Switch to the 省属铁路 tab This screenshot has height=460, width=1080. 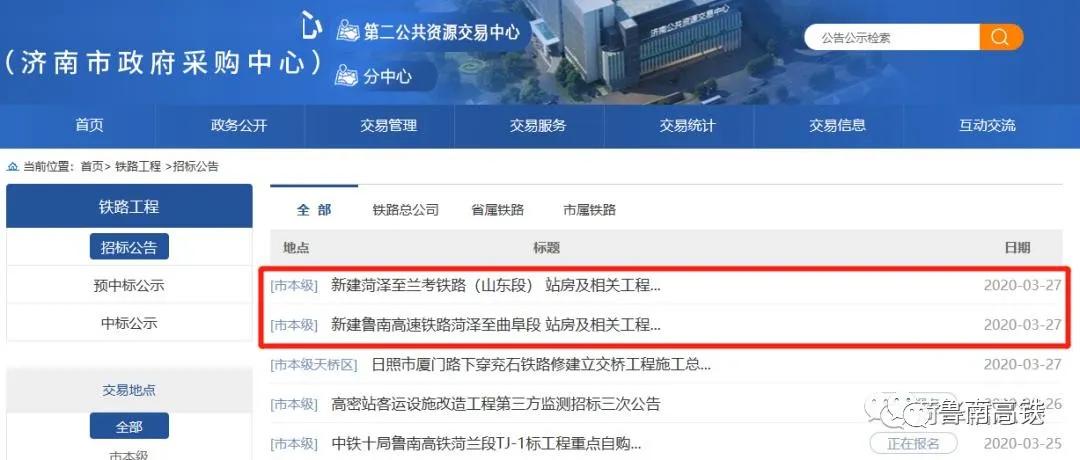tap(498, 210)
